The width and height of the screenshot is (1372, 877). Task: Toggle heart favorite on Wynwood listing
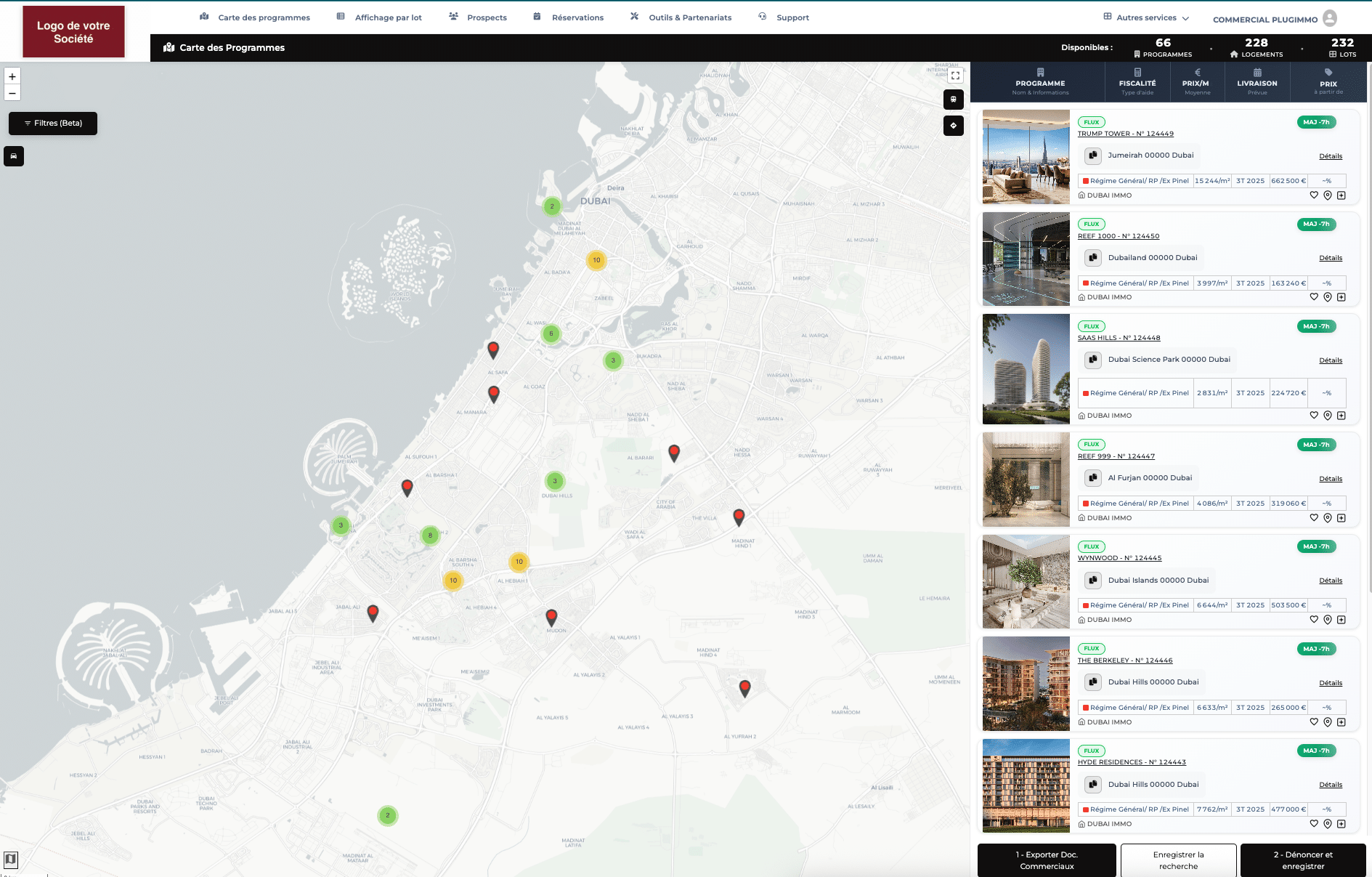coord(1314,620)
